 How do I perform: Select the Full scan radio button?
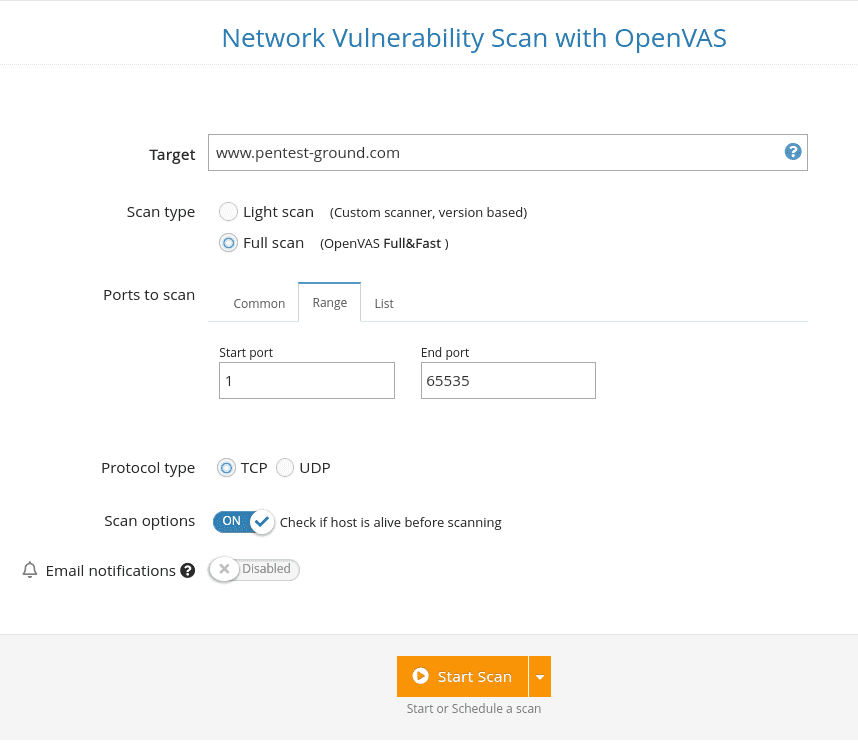click(228, 242)
